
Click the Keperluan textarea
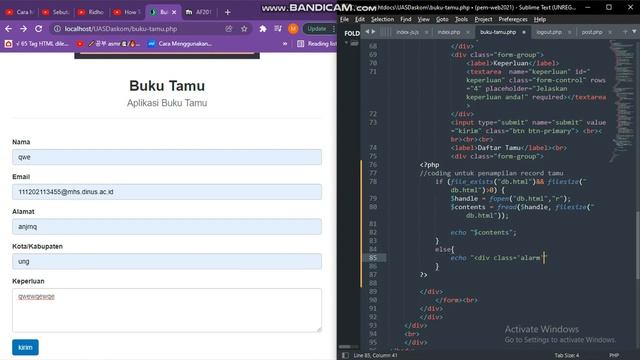167,310
